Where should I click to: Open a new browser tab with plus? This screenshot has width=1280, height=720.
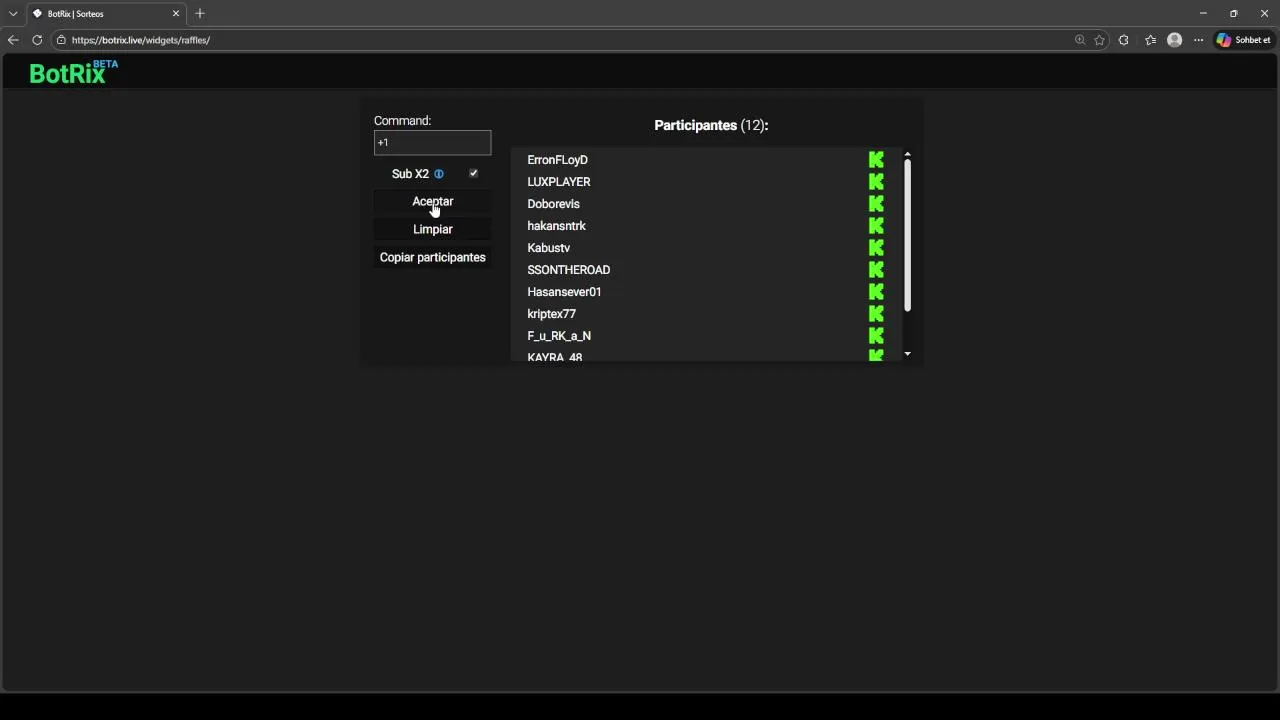(x=200, y=14)
